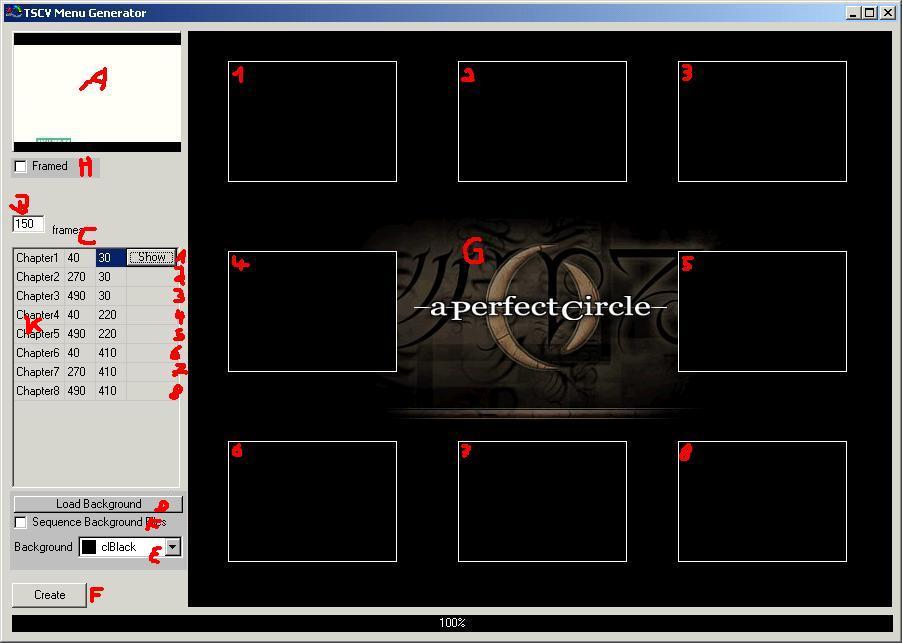Click the video preview thumbnail above Framed
The height and width of the screenshot is (643, 902).
(97, 92)
